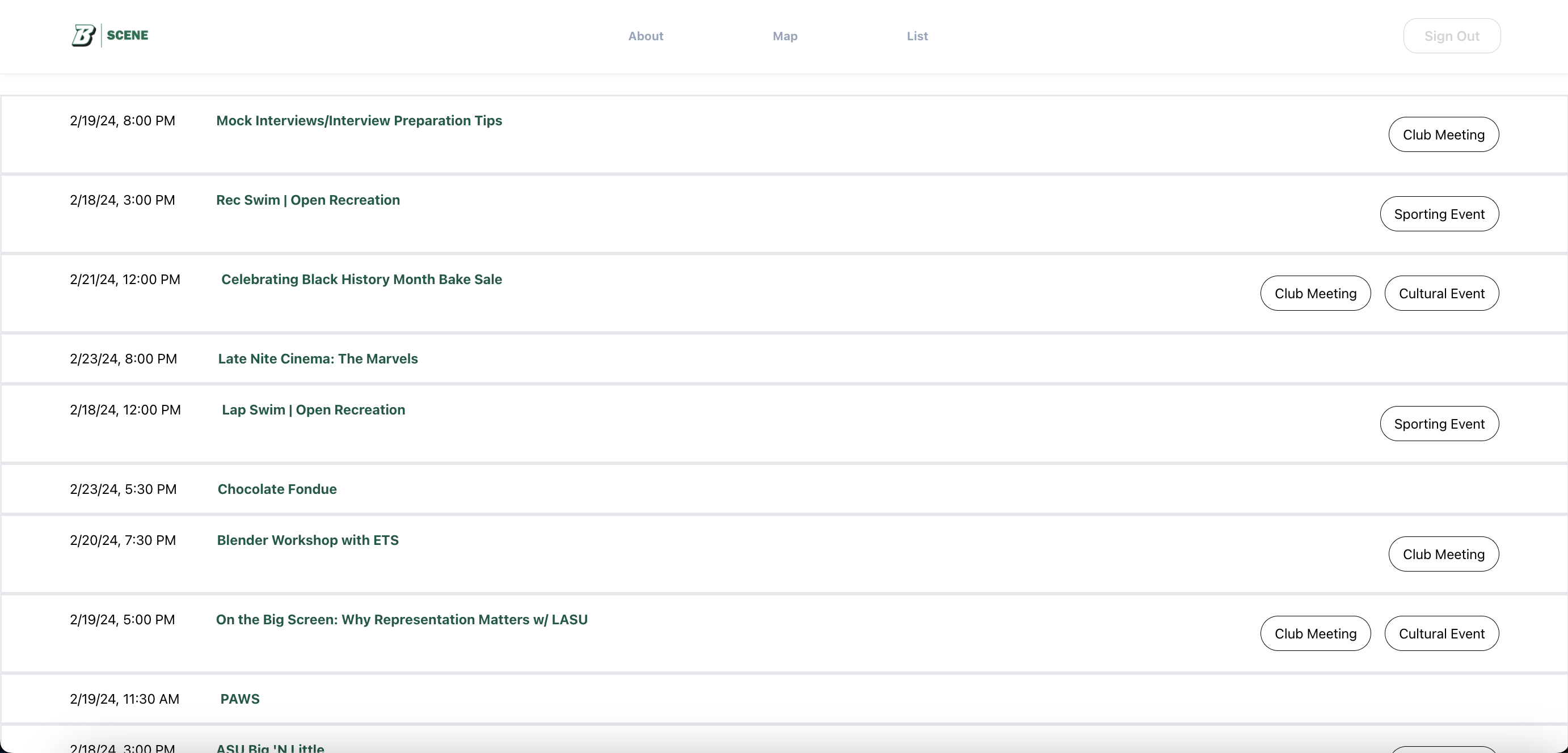Open the Chocolate Fondue event
The width and height of the screenshot is (1568, 753).
(x=277, y=489)
